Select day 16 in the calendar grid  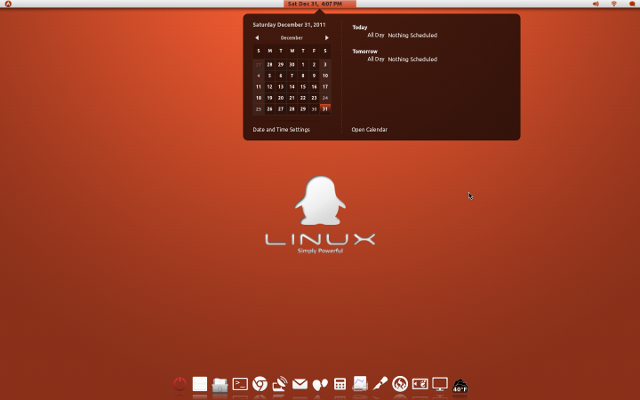(x=314, y=87)
